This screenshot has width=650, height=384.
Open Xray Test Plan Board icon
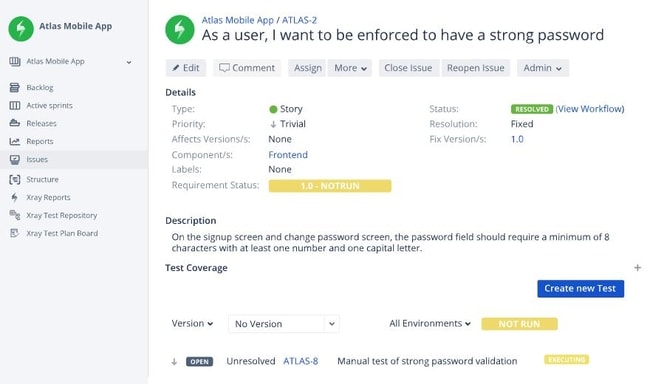[x=15, y=233]
